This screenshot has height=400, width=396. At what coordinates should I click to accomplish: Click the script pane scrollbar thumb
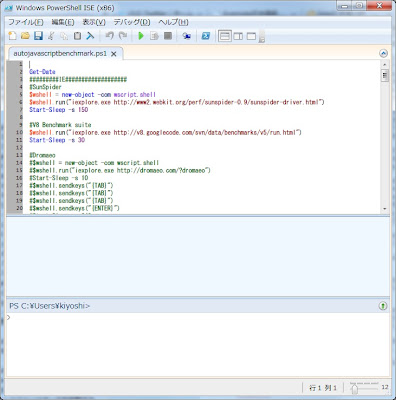[385, 76]
